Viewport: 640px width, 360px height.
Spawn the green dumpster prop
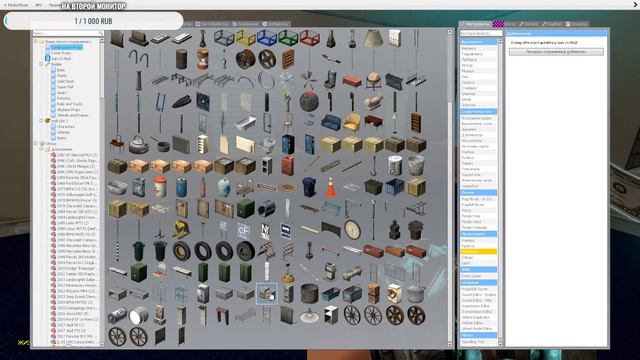click(373, 187)
